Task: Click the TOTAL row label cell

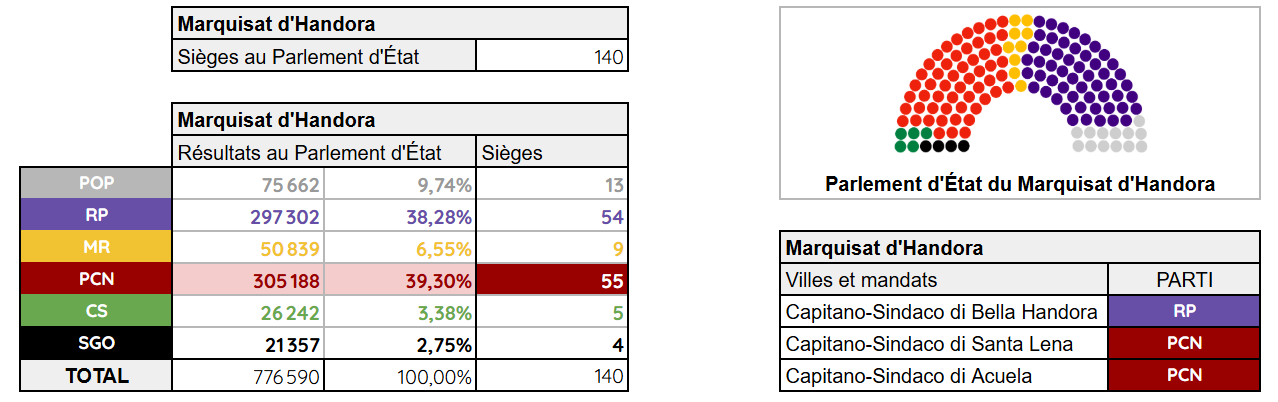Action: [96, 376]
